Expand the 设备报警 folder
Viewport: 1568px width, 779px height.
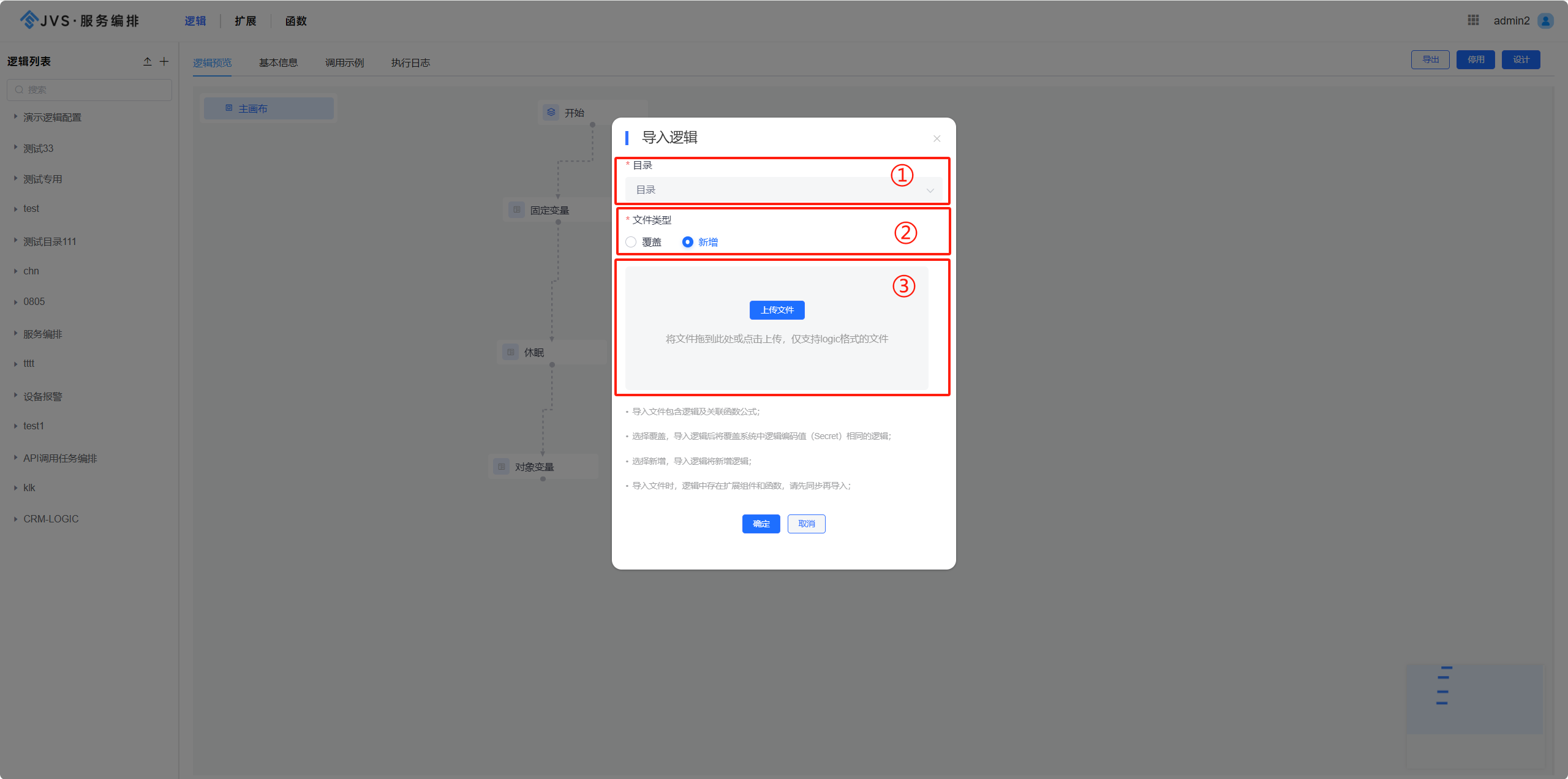point(15,396)
